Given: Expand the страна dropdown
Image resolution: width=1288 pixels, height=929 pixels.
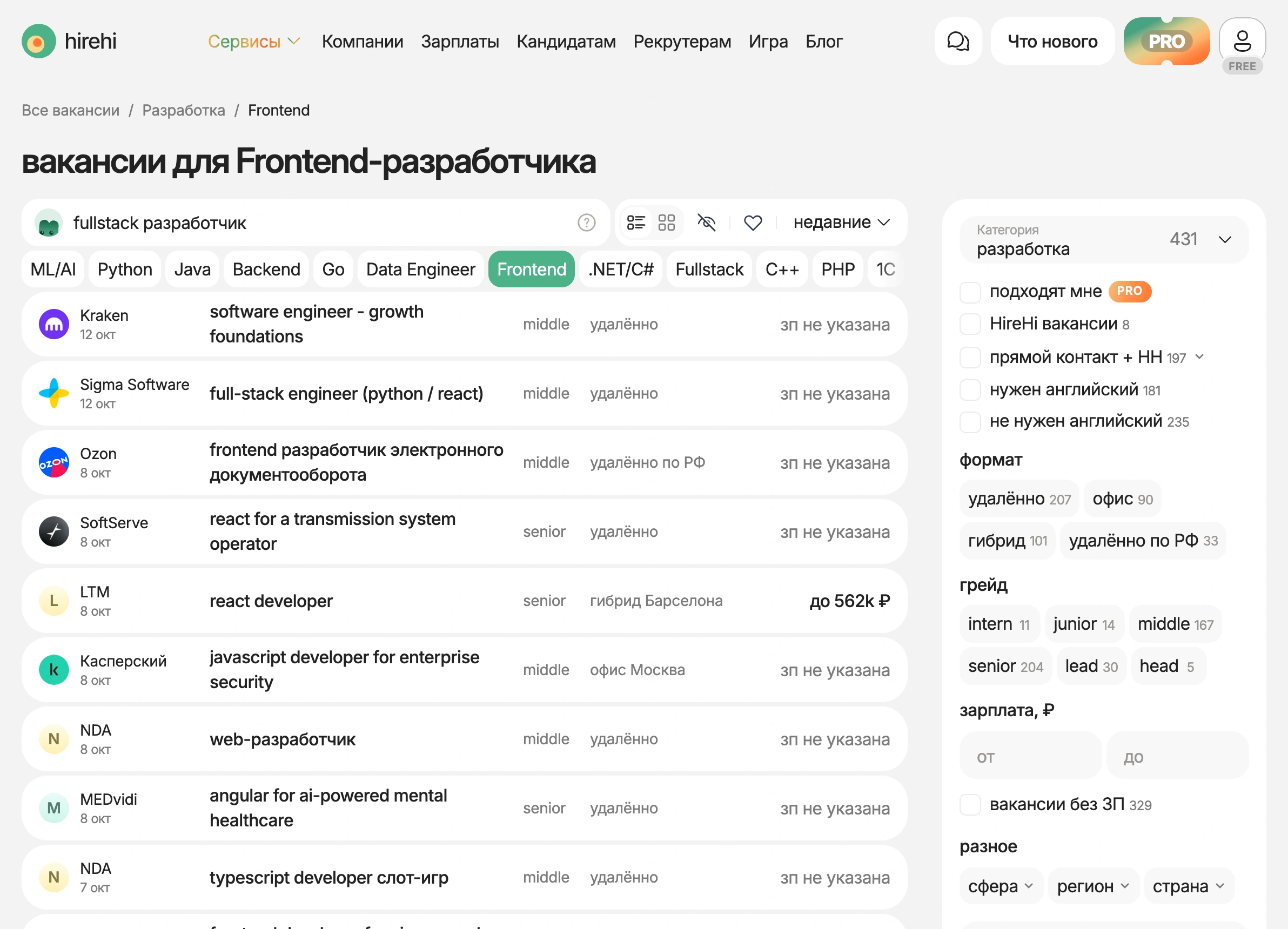Looking at the screenshot, I should (x=1189, y=886).
